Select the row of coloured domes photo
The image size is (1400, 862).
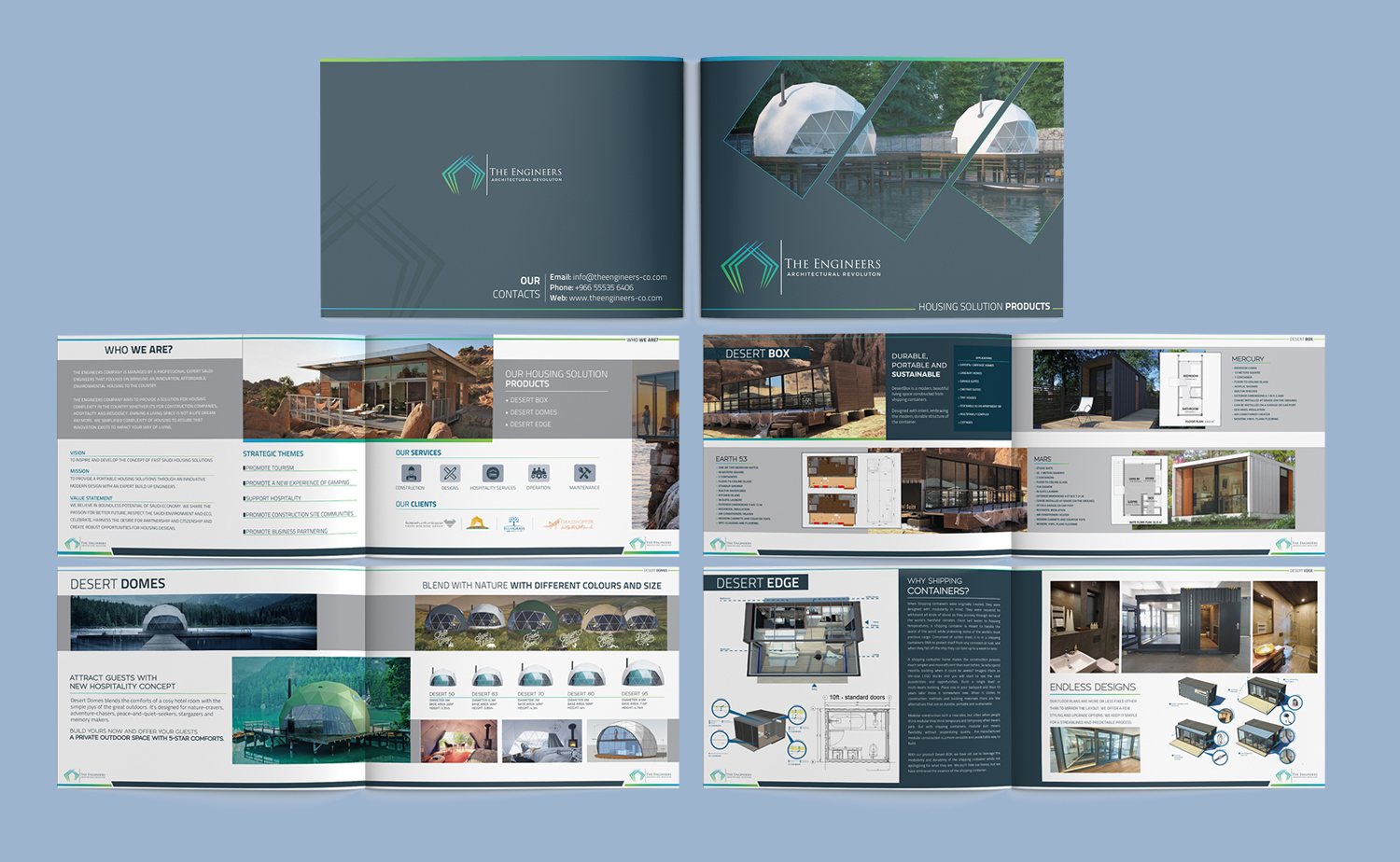click(x=540, y=624)
